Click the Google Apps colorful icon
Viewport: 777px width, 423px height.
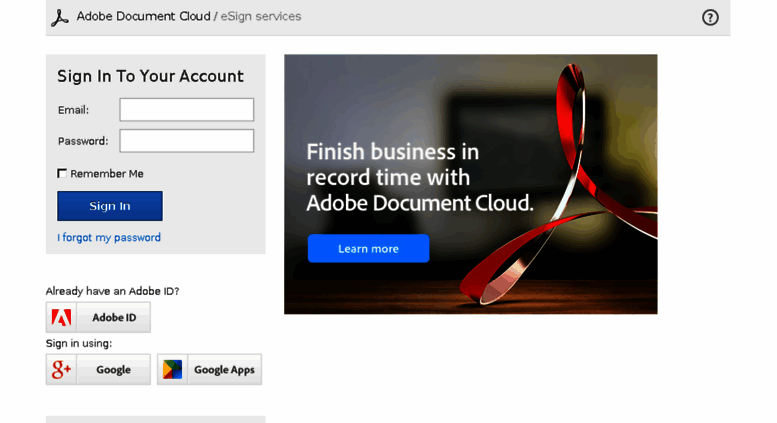(x=172, y=370)
